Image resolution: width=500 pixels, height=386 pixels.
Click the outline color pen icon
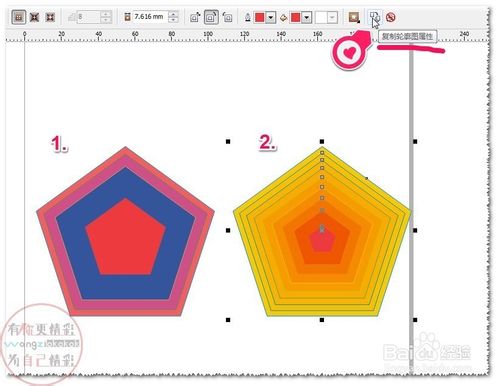point(248,17)
